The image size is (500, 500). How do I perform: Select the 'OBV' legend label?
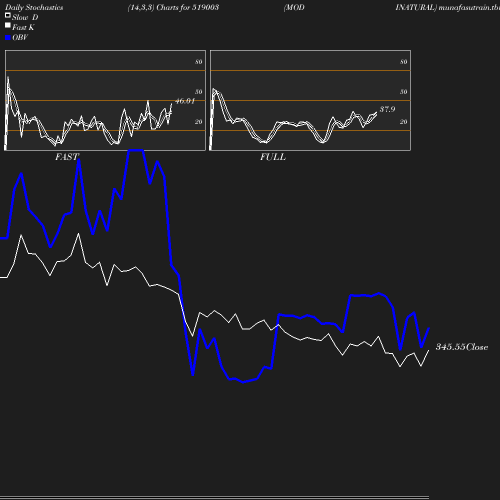20,37
